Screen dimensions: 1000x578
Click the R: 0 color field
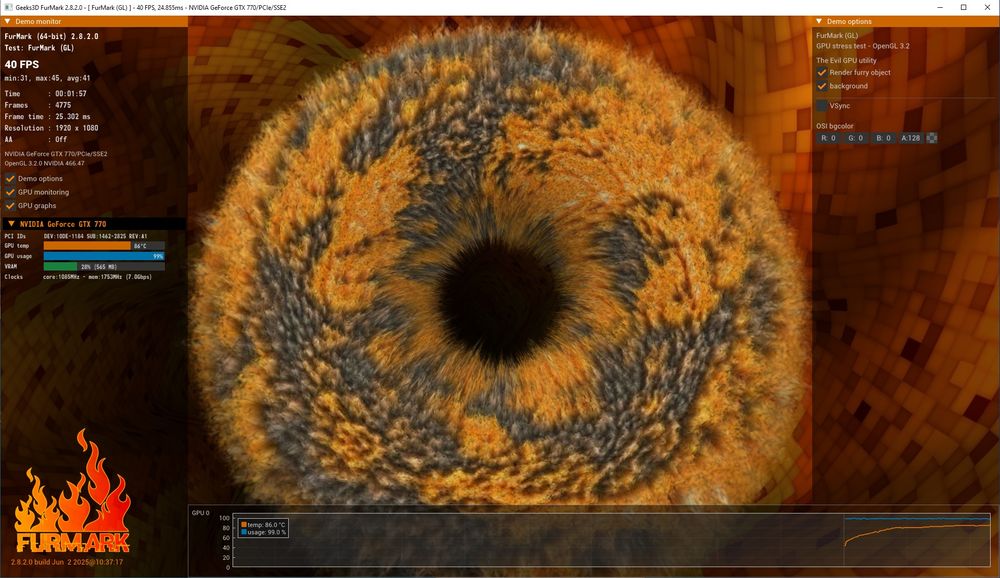tap(828, 138)
